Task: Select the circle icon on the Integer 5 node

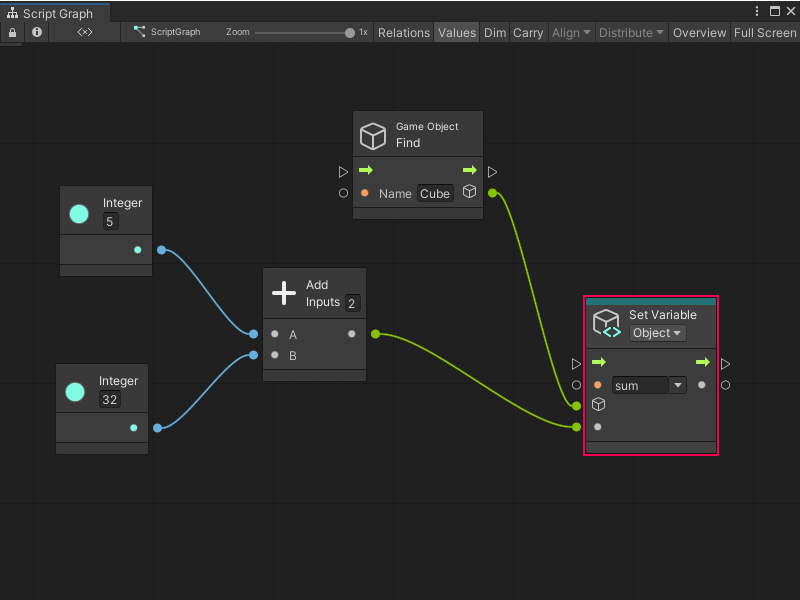Action: click(79, 213)
